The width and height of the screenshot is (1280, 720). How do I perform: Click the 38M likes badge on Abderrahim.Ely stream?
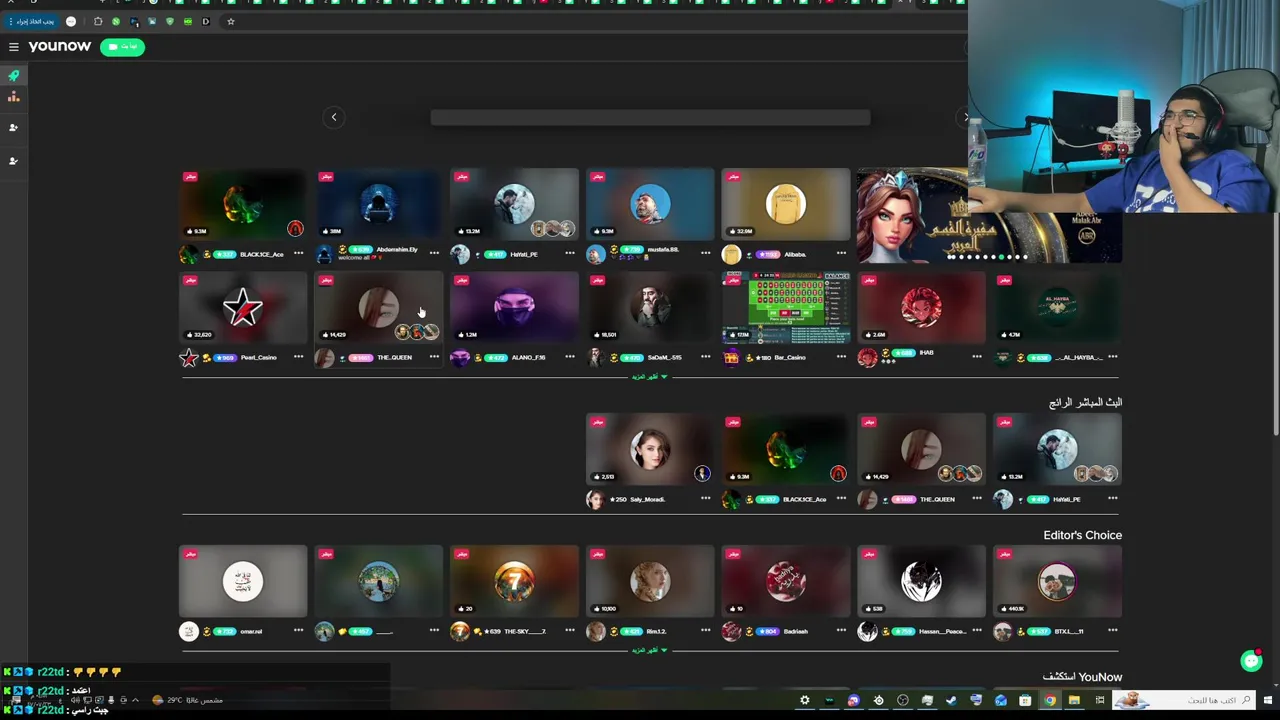click(333, 231)
